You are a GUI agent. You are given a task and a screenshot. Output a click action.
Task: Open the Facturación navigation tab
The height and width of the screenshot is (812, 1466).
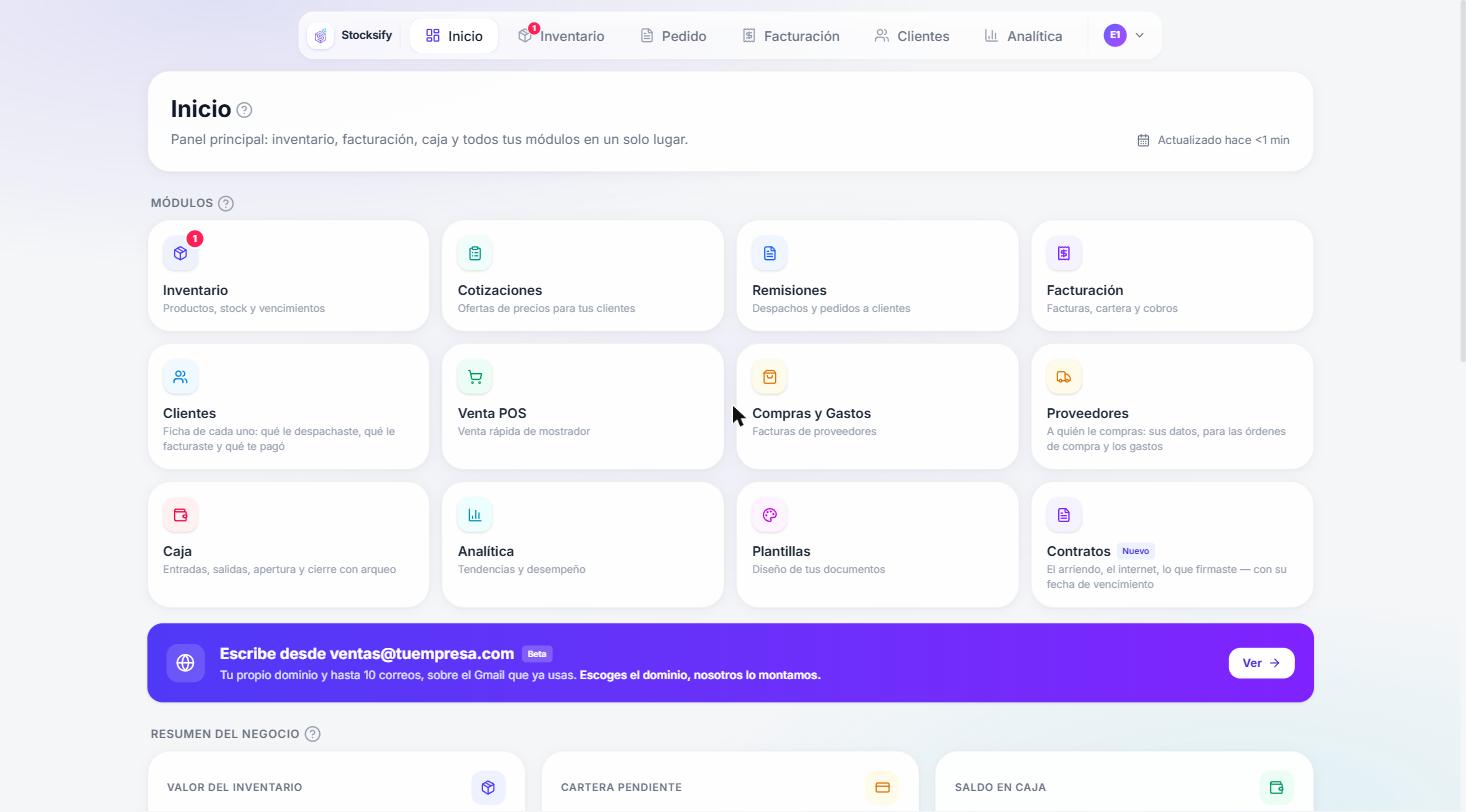(790, 36)
